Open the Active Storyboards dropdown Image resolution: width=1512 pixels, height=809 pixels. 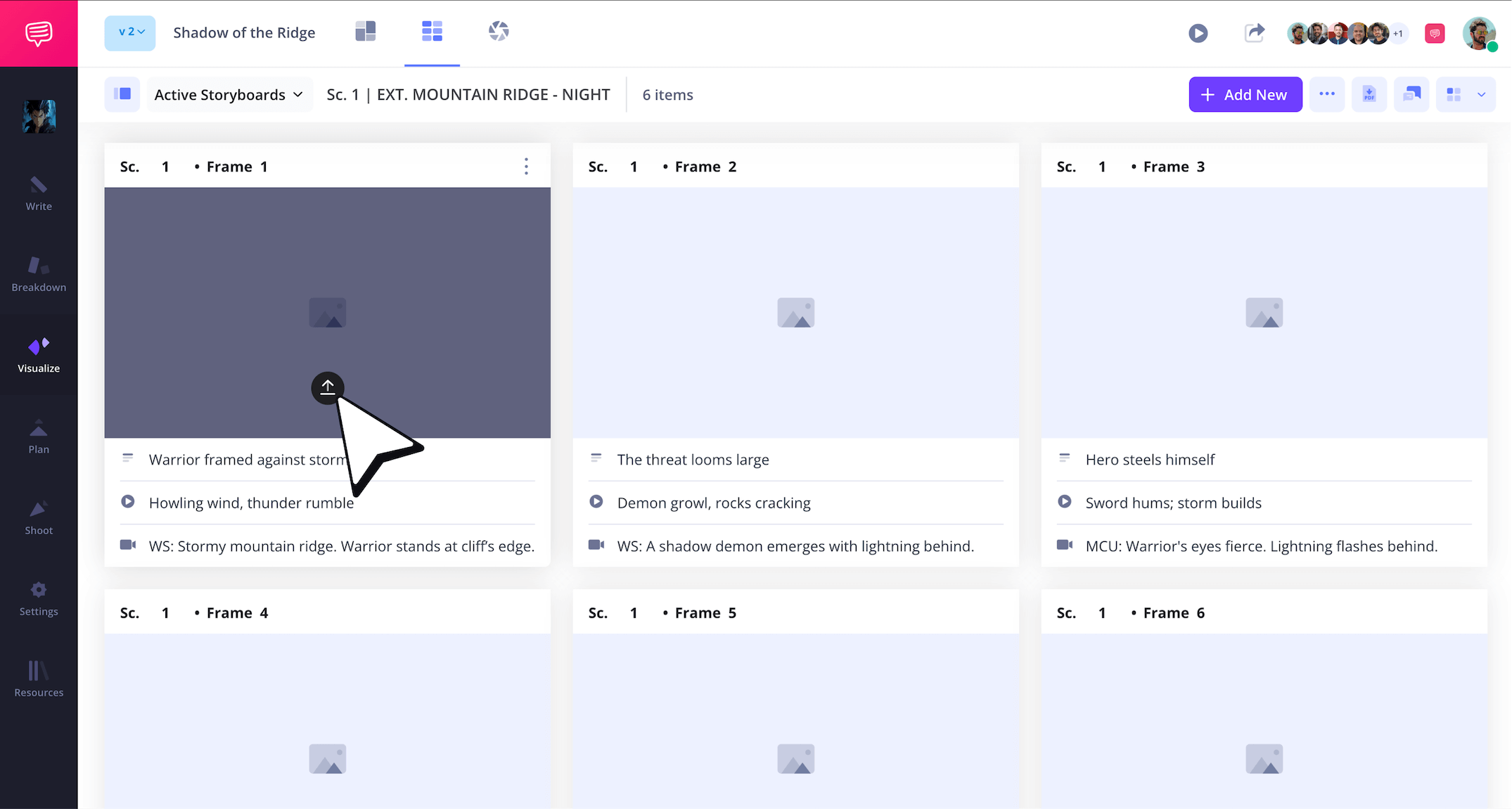(229, 94)
